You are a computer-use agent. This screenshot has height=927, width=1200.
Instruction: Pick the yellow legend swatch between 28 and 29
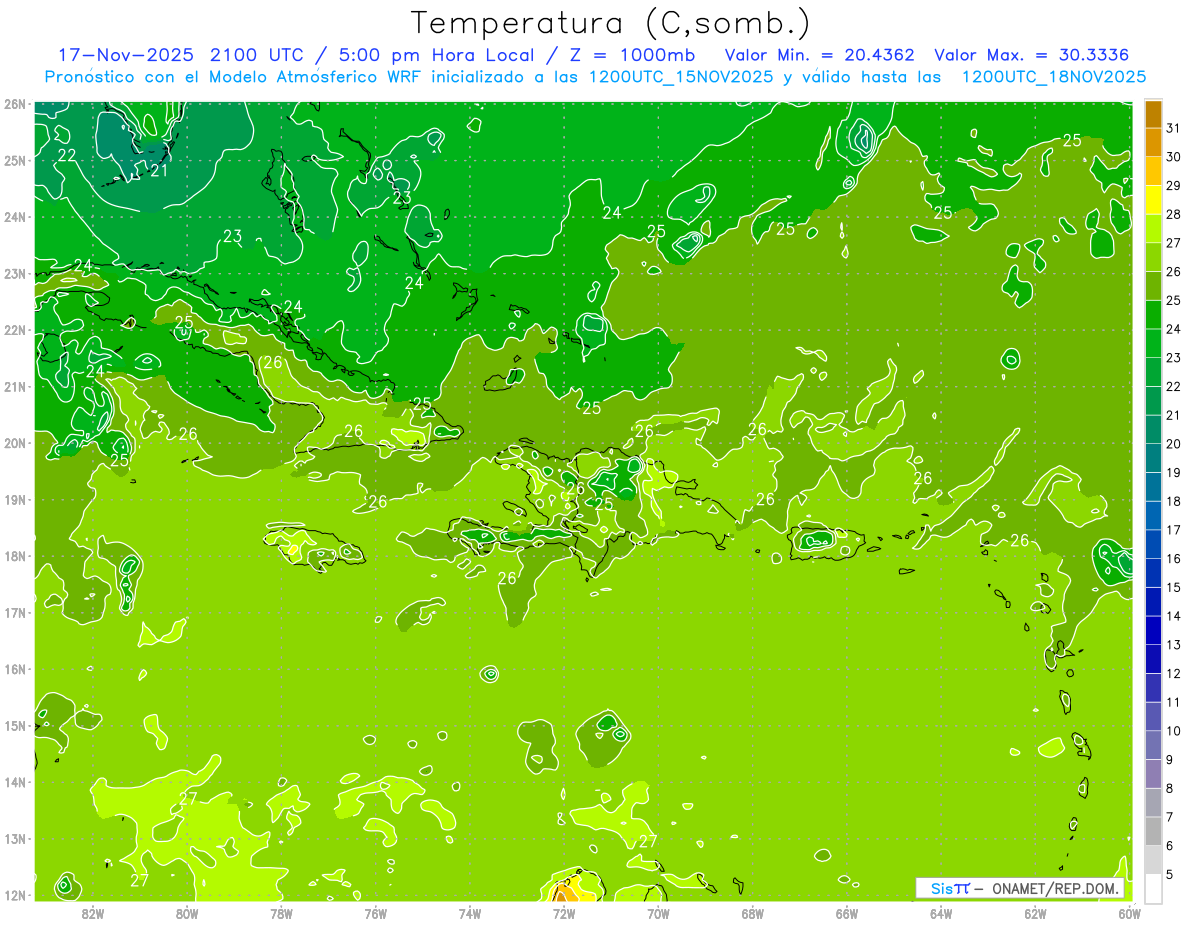(1153, 200)
